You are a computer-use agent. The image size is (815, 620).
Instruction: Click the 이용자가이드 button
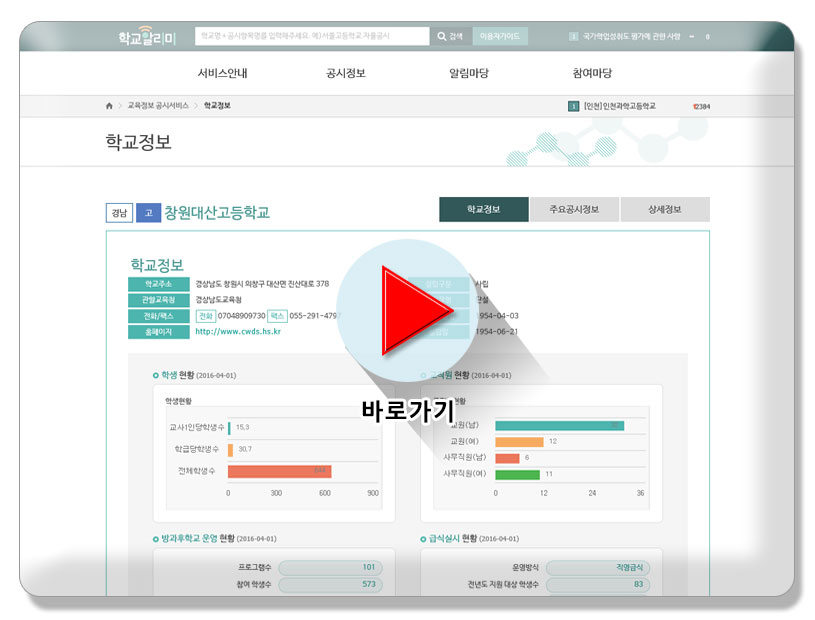[x=499, y=36]
